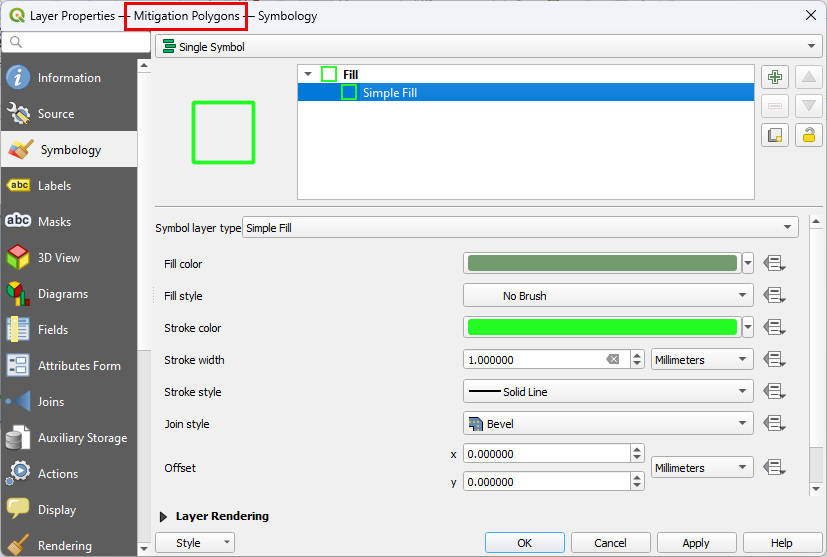Select the Simple Fill layer item

(x=390, y=93)
